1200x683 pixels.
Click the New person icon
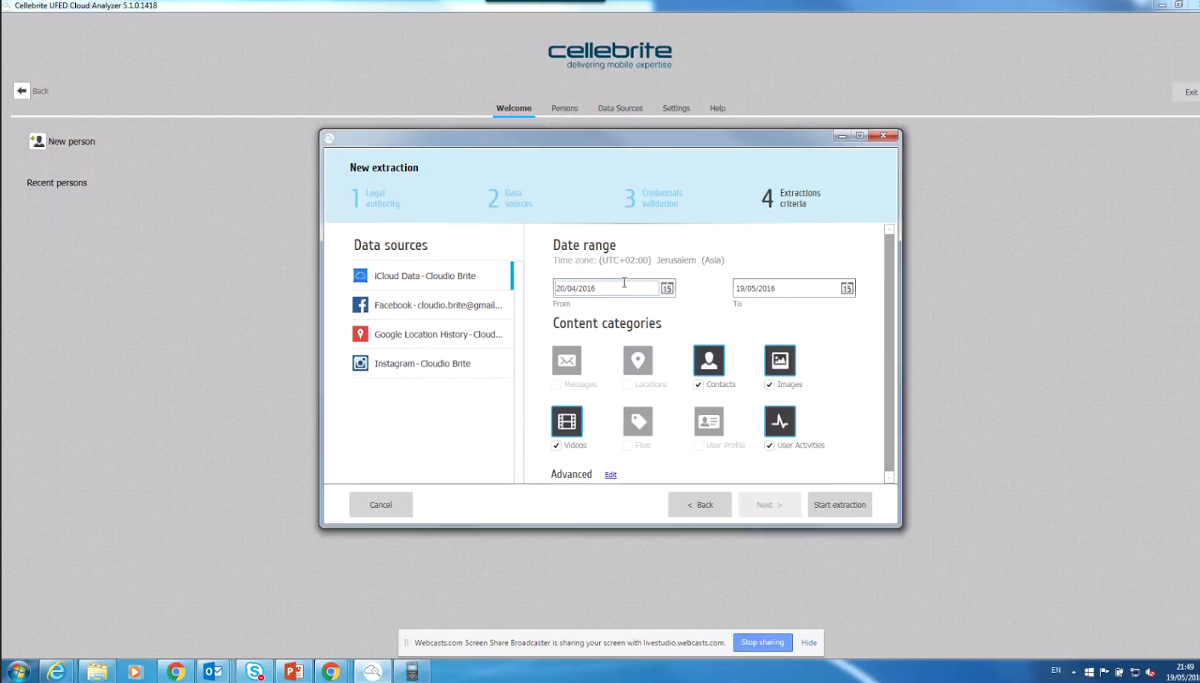(x=37, y=141)
